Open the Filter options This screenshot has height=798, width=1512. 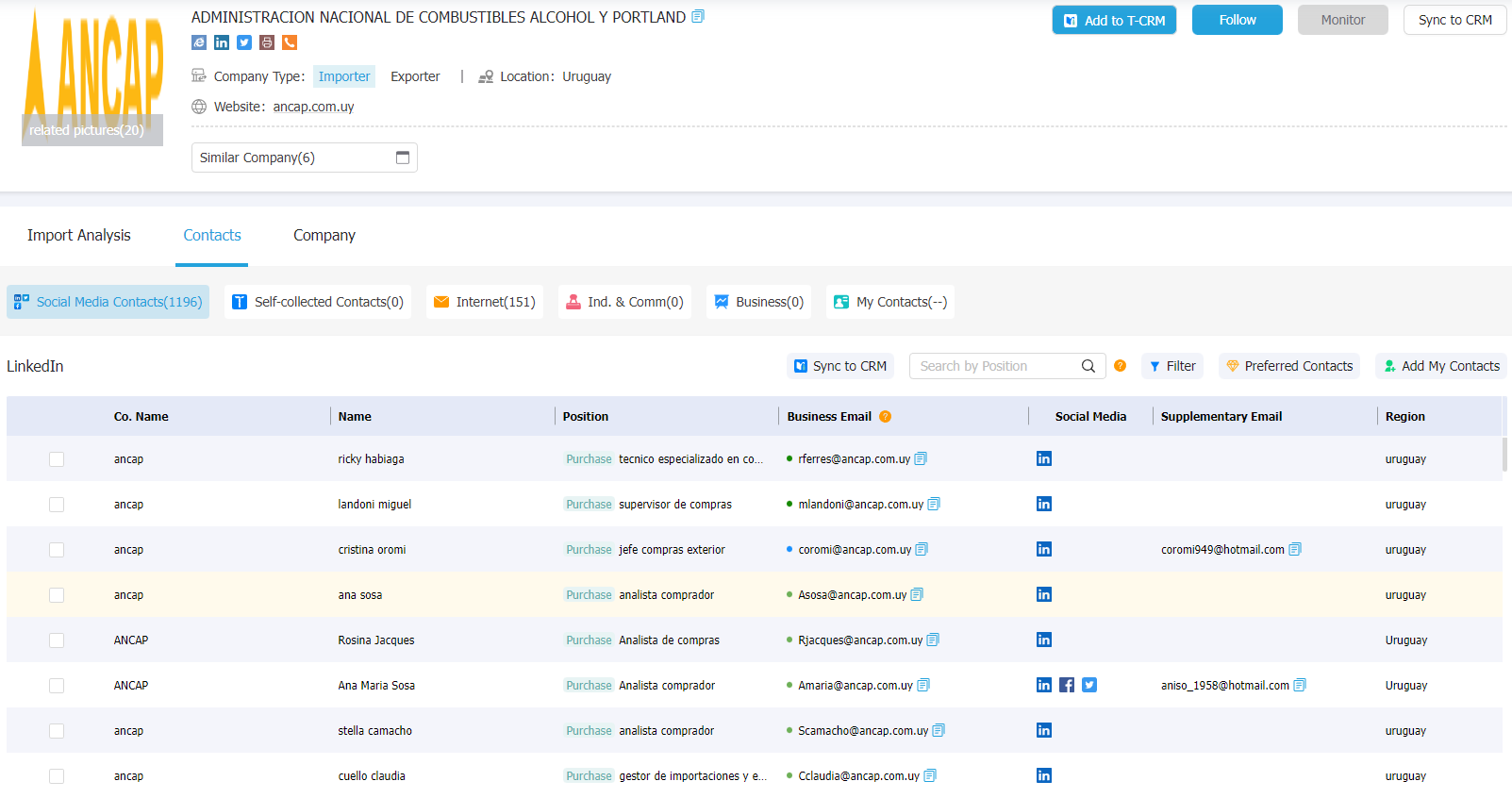1172,366
